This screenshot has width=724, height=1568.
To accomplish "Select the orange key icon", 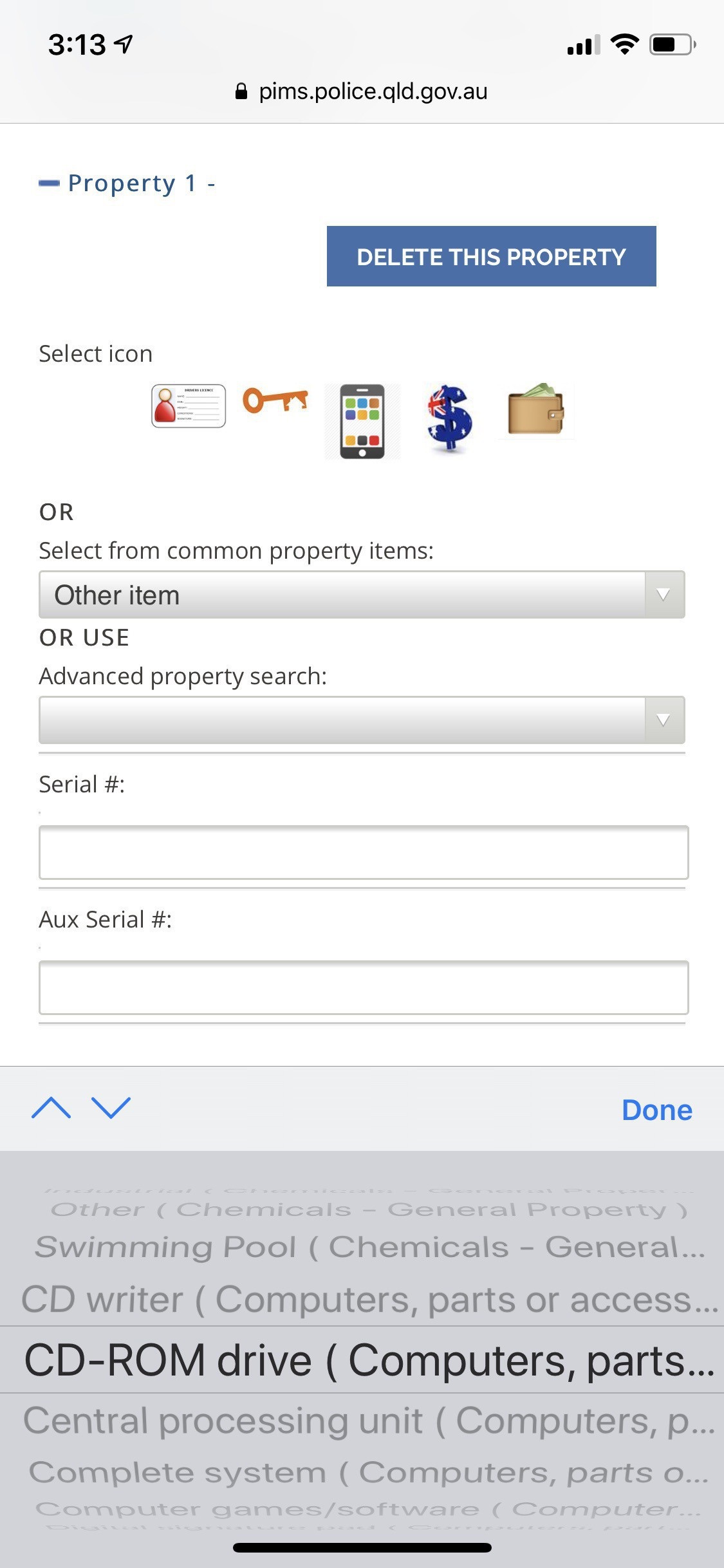I will pyautogui.click(x=275, y=400).
